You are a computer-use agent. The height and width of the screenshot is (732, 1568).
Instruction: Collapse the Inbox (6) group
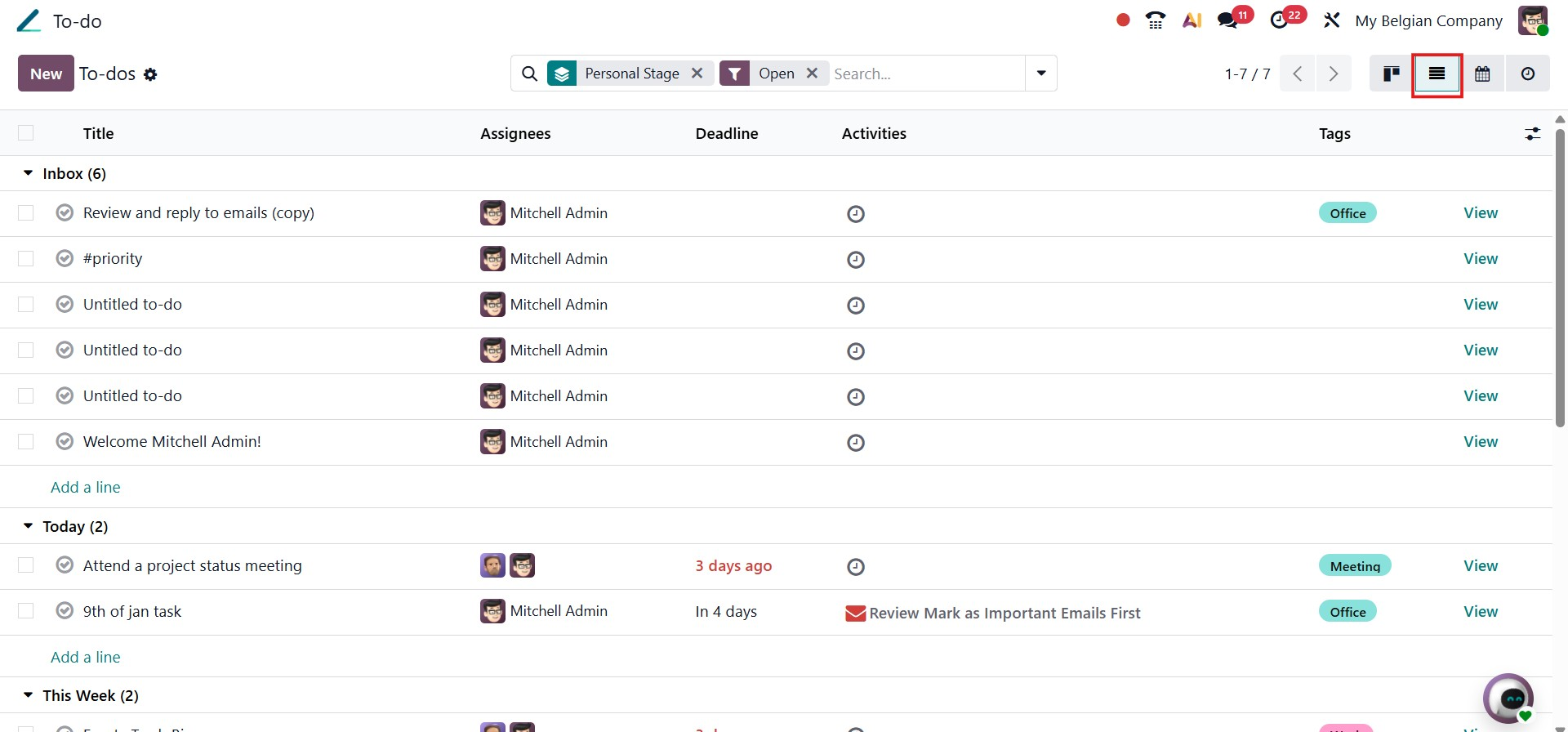28,173
